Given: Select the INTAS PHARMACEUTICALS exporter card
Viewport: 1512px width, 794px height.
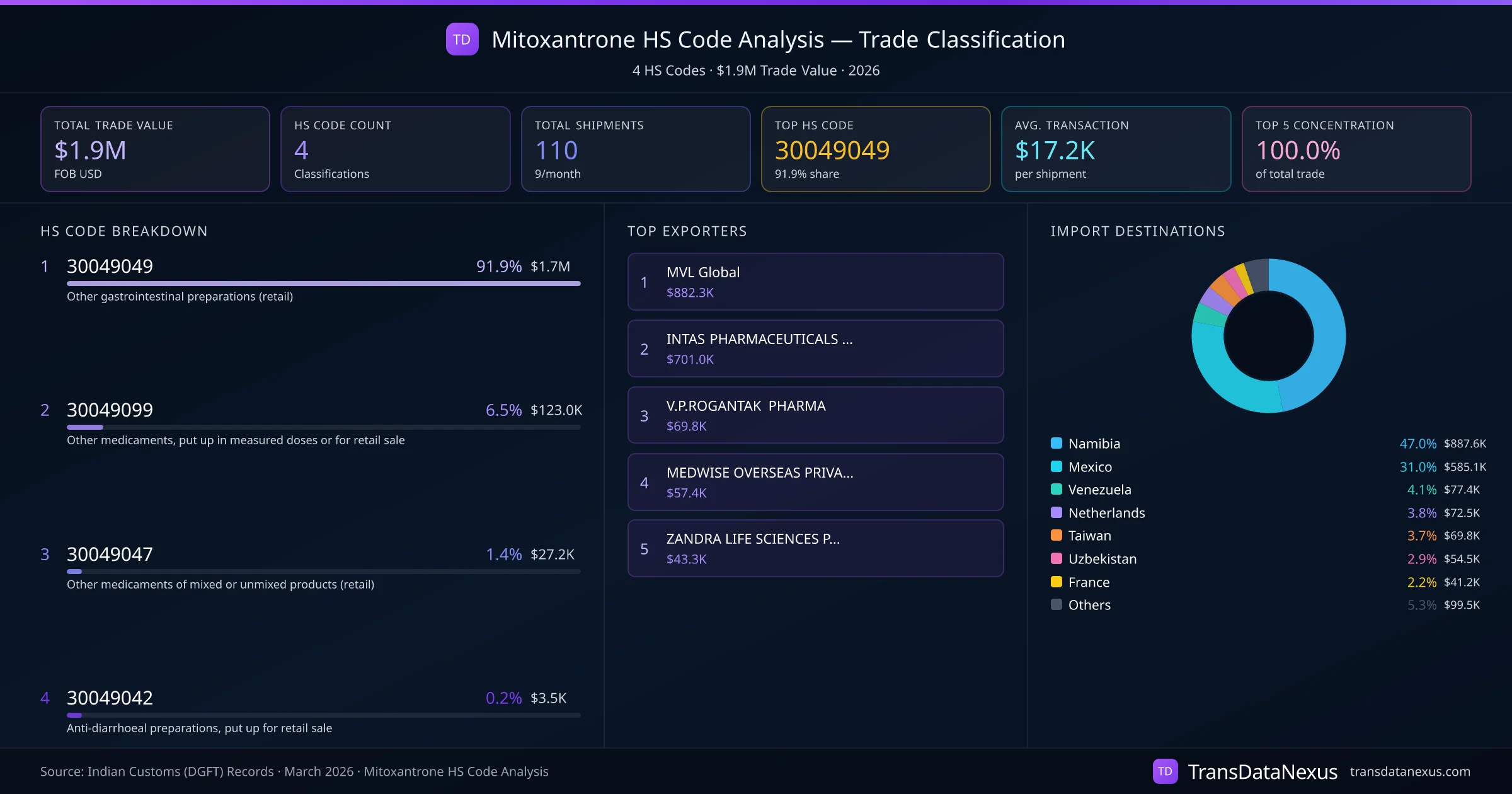Looking at the screenshot, I should 815,348.
